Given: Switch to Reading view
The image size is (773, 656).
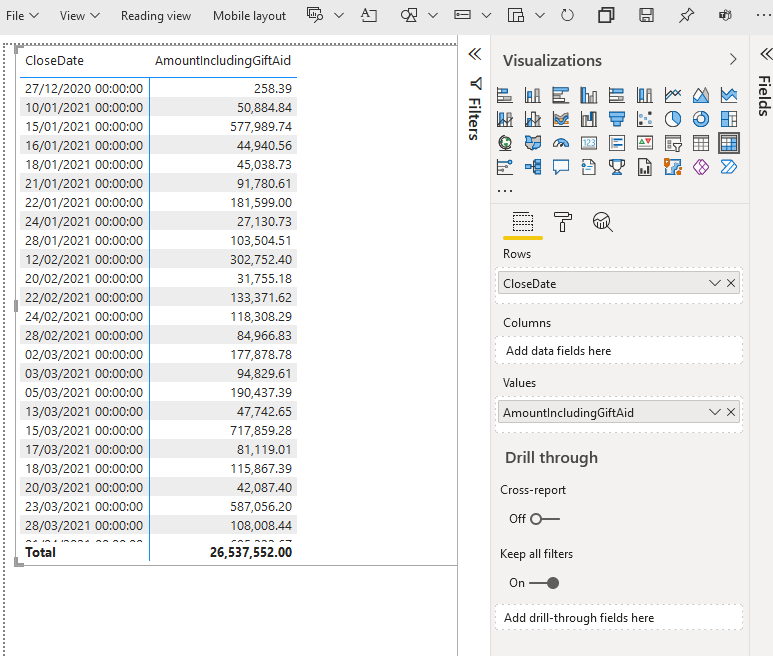Looking at the screenshot, I should click(156, 16).
